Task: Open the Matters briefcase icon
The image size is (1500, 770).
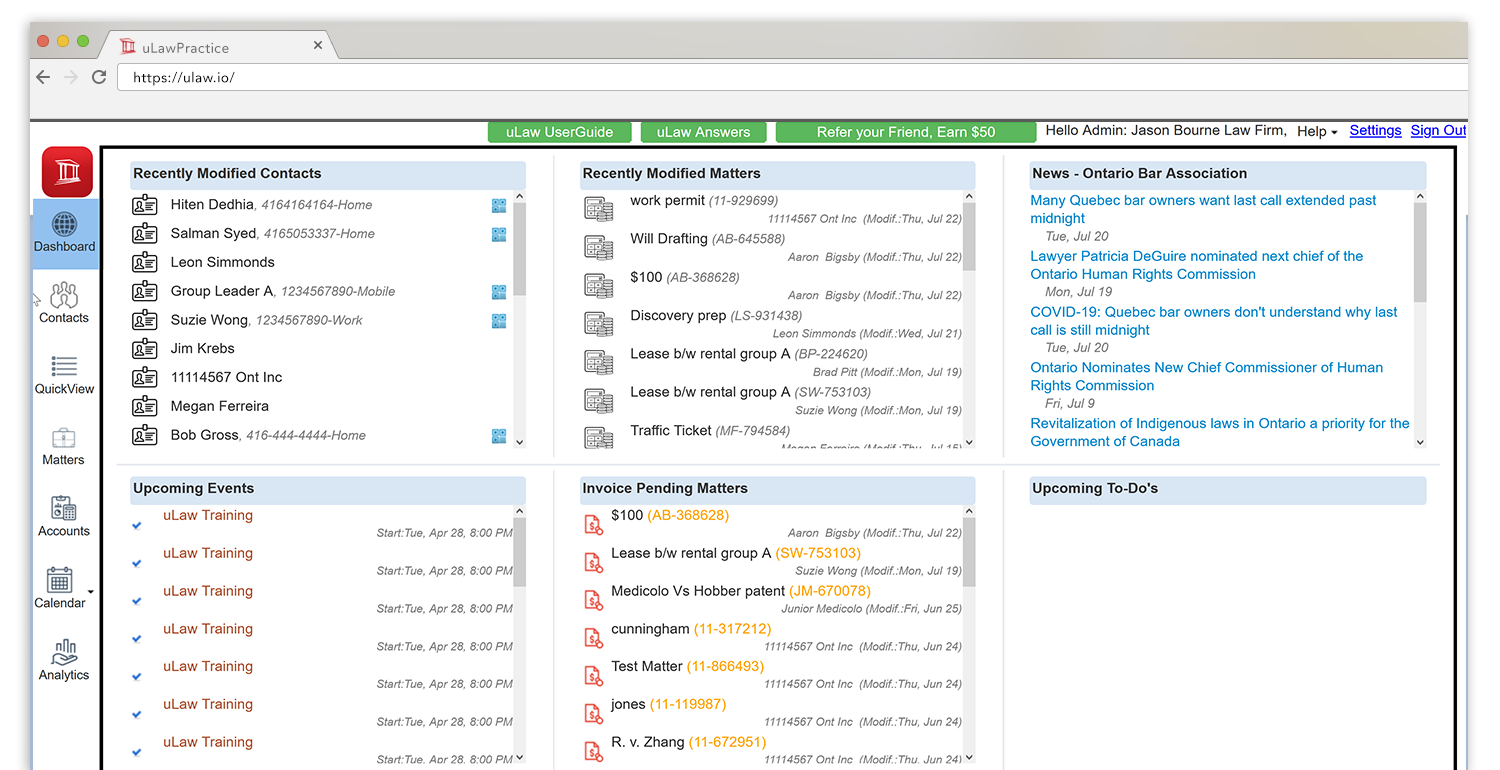Action: 64,438
